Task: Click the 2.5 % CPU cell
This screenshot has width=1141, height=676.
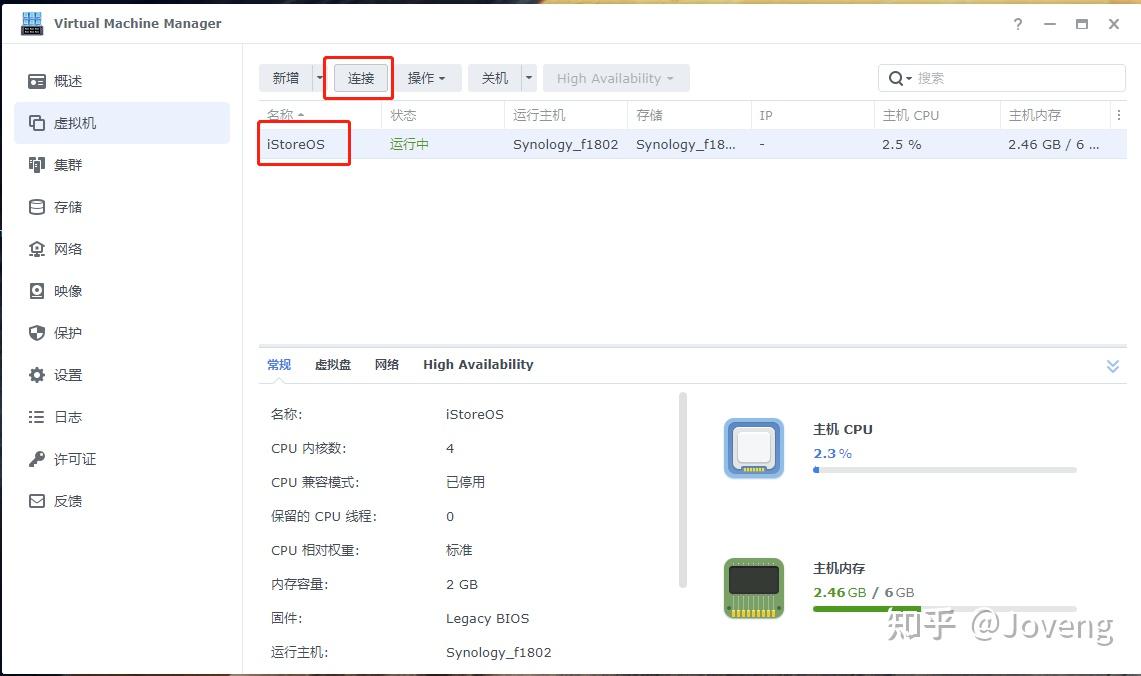Action: pos(902,144)
